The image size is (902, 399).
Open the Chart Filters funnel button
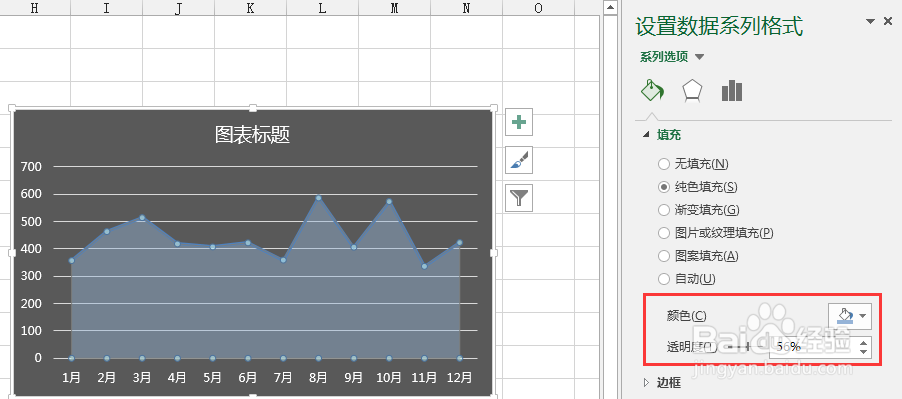(x=519, y=198)
